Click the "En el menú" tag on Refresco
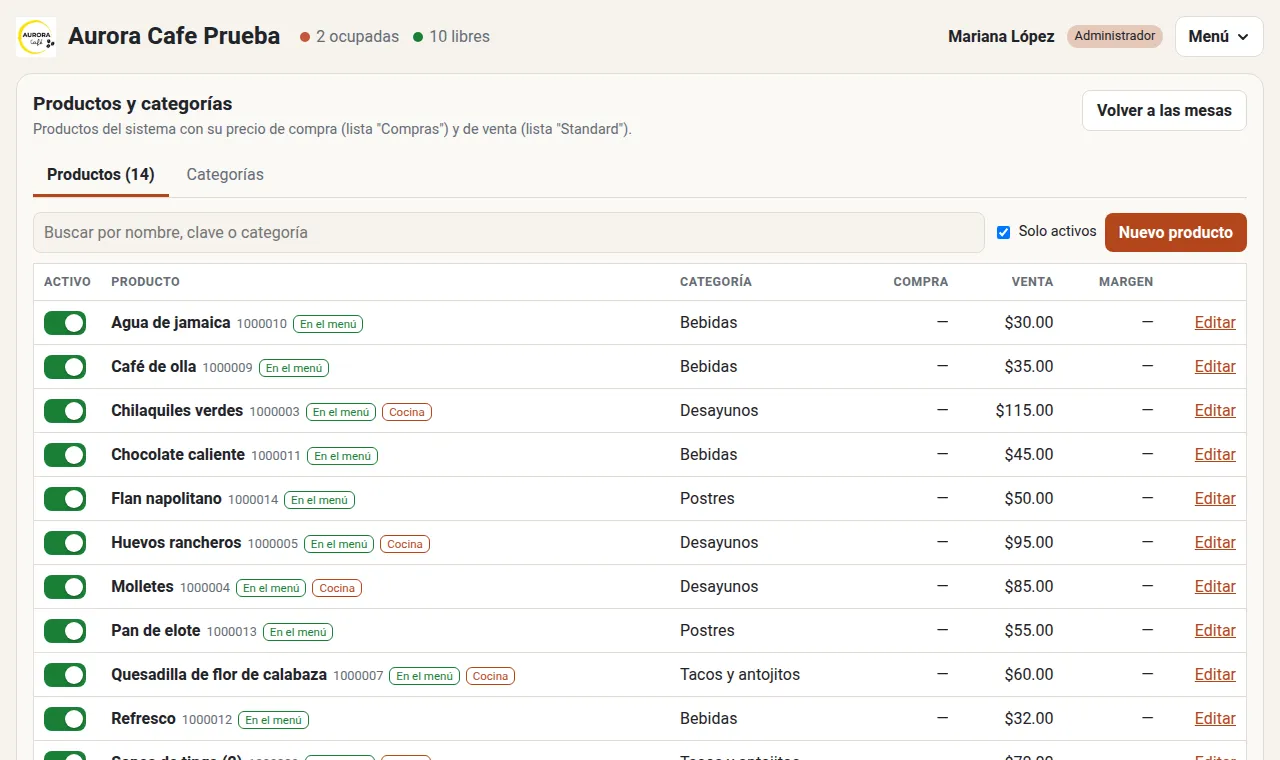This screenshot has width=1280, height=760. (274, 720)
